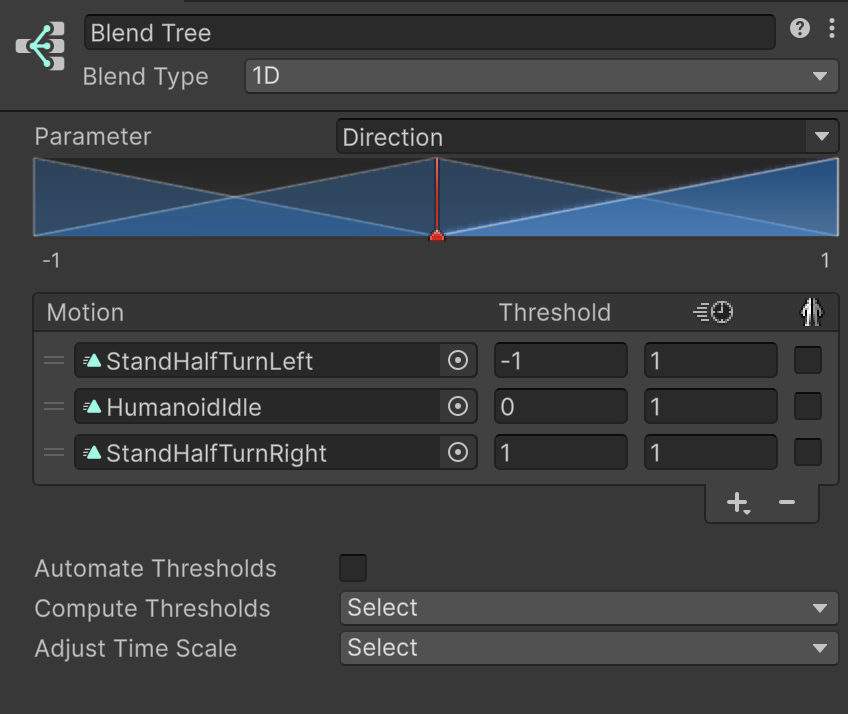Click the Adjust Time Scale label
Image resolution: width=848 pixels, height=714 pixels.
[x=136, y=649]
